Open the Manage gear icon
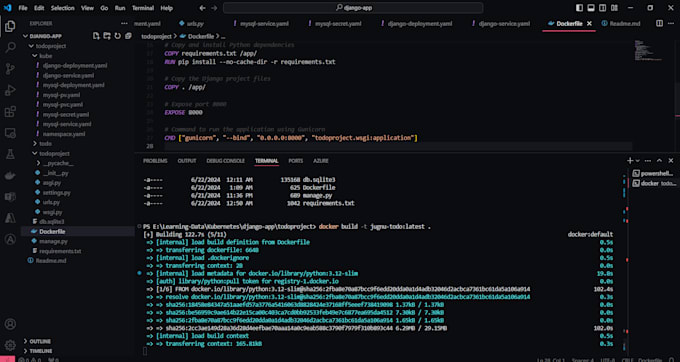680x362 pixels. click(10, 345)
